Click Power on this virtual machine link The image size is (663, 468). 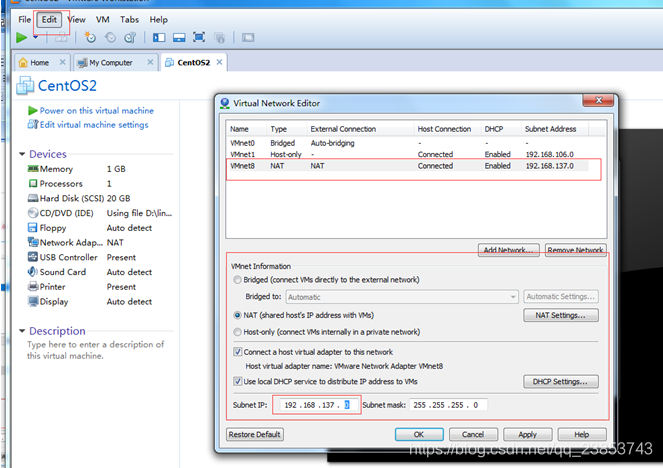pyautogui.click(x=96, y=110)
